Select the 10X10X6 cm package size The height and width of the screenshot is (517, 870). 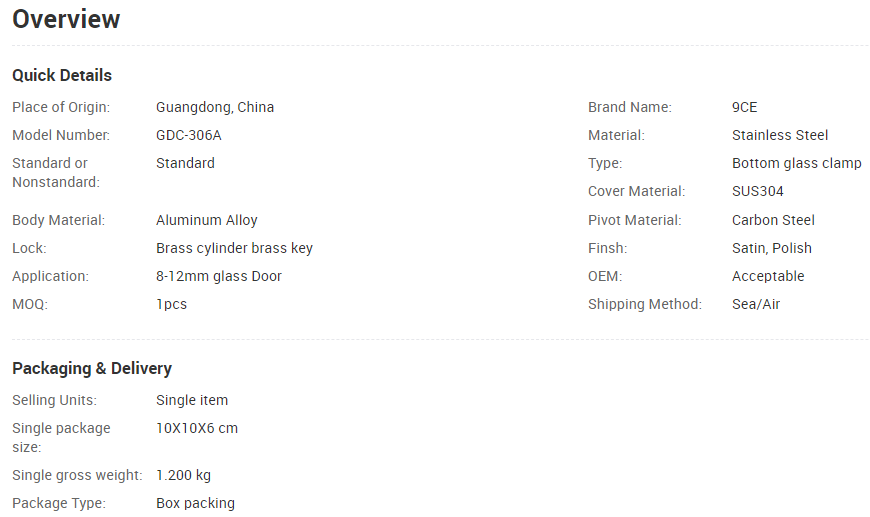click(197, 428)
